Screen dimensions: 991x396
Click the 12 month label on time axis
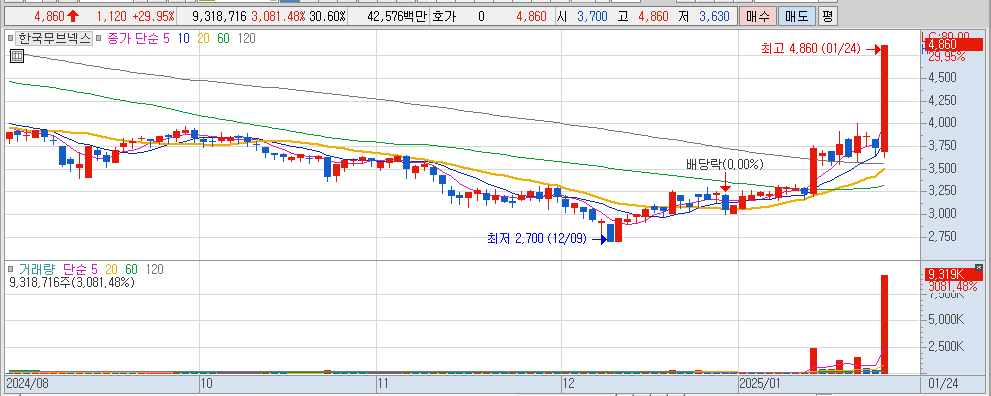tap(568, 383)
